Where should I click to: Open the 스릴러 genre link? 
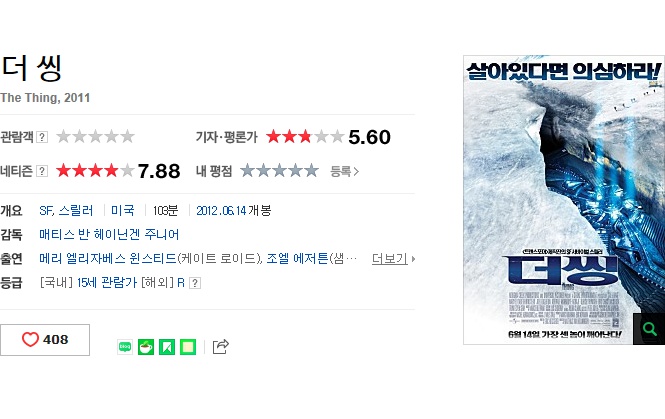(76, 210)
